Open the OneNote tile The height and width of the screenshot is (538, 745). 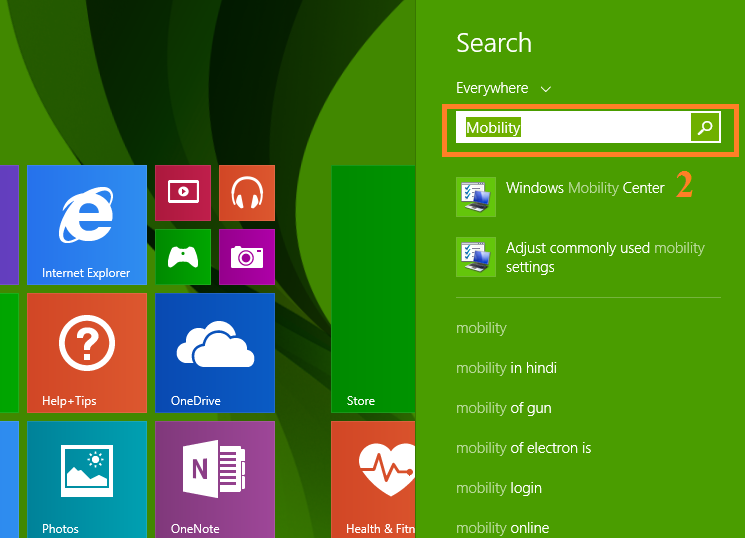pos(215,480)
